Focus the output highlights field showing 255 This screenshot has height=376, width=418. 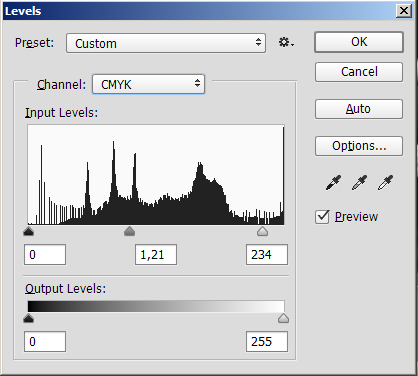pyautogui.click(x=267, y=342)
